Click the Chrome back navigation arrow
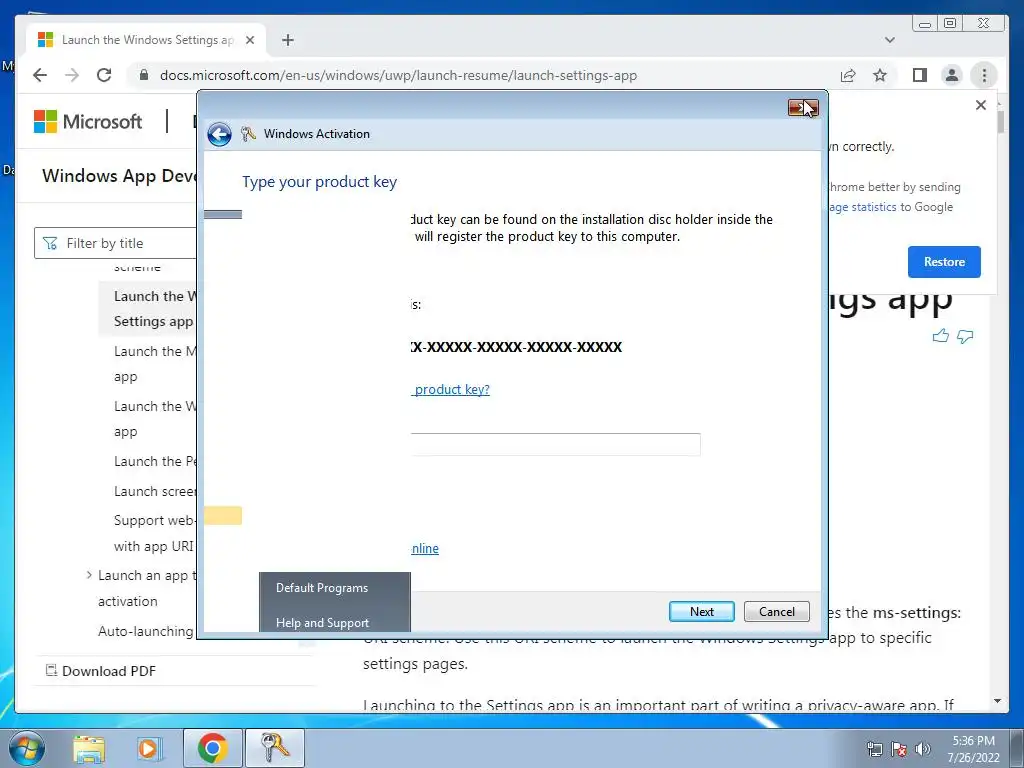 [40, 75]
